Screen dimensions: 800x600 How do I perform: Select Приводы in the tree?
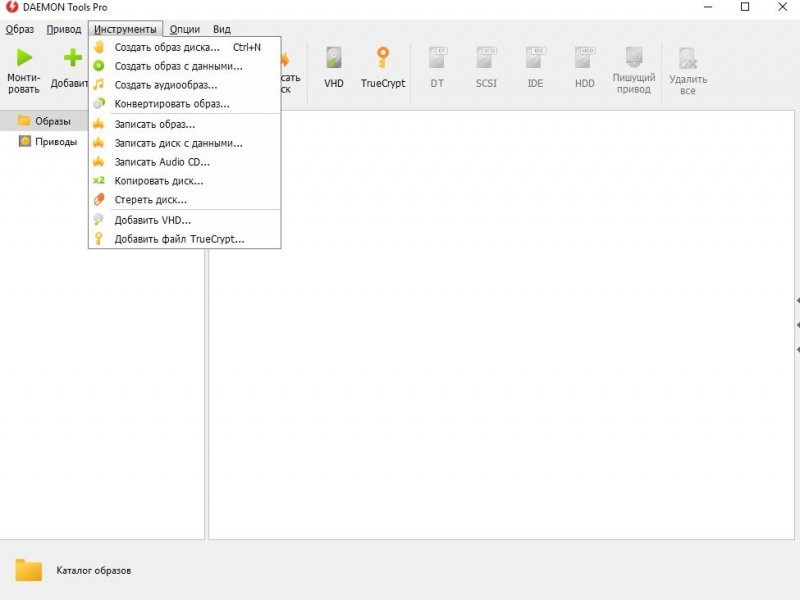[56, 141]
